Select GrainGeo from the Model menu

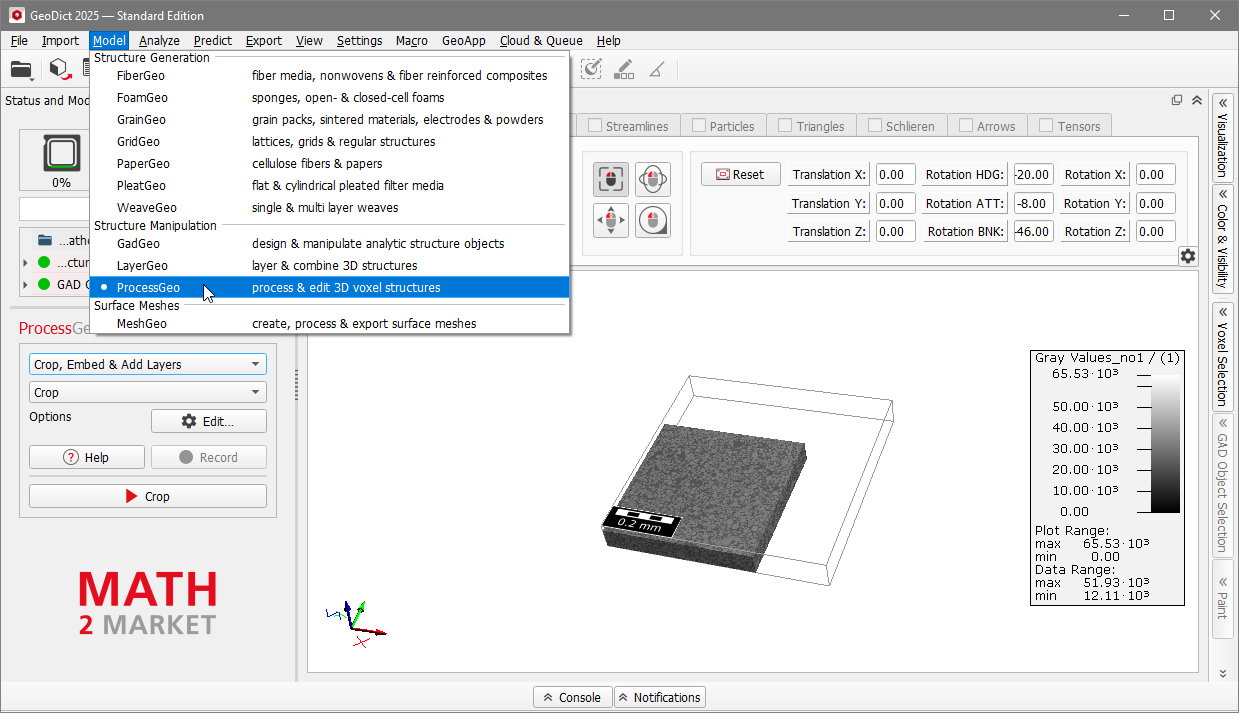point(142,120)
